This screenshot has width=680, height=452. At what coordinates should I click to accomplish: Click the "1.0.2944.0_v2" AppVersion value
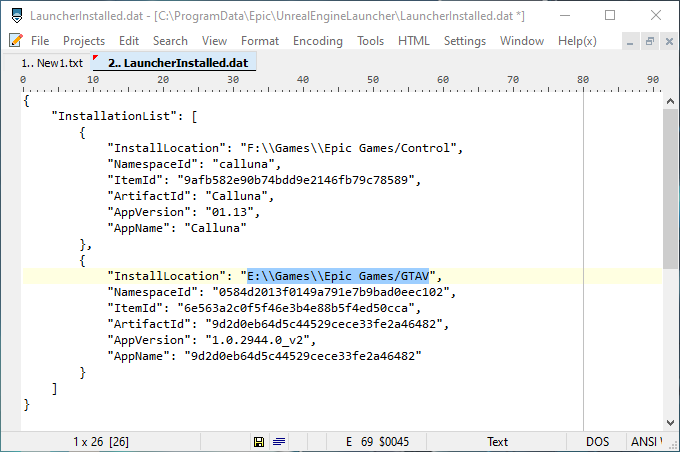click(257, 341)
